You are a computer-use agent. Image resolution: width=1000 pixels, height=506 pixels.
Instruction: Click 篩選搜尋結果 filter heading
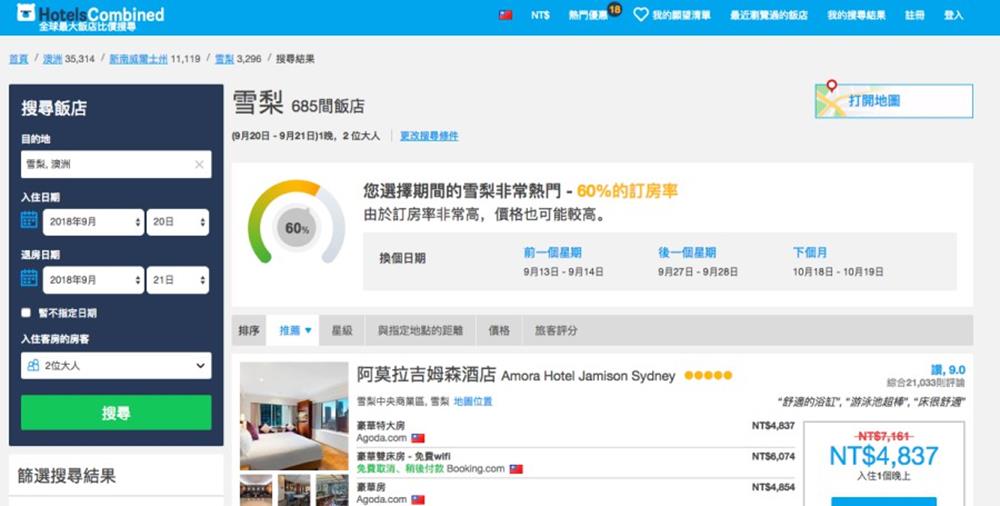pos(66,476)
